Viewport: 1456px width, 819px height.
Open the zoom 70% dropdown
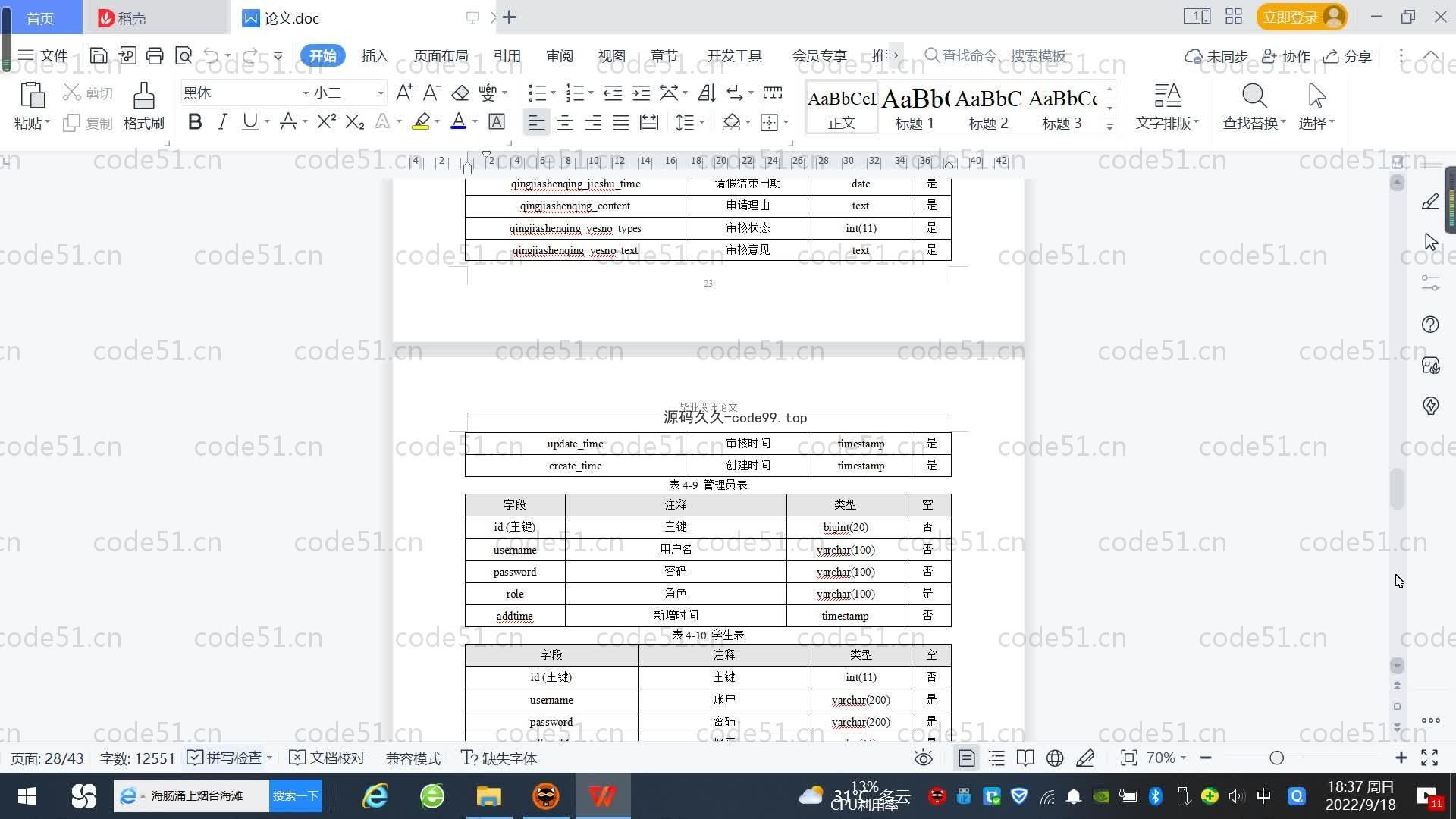pyautogui.click(x=1166, y=758)
